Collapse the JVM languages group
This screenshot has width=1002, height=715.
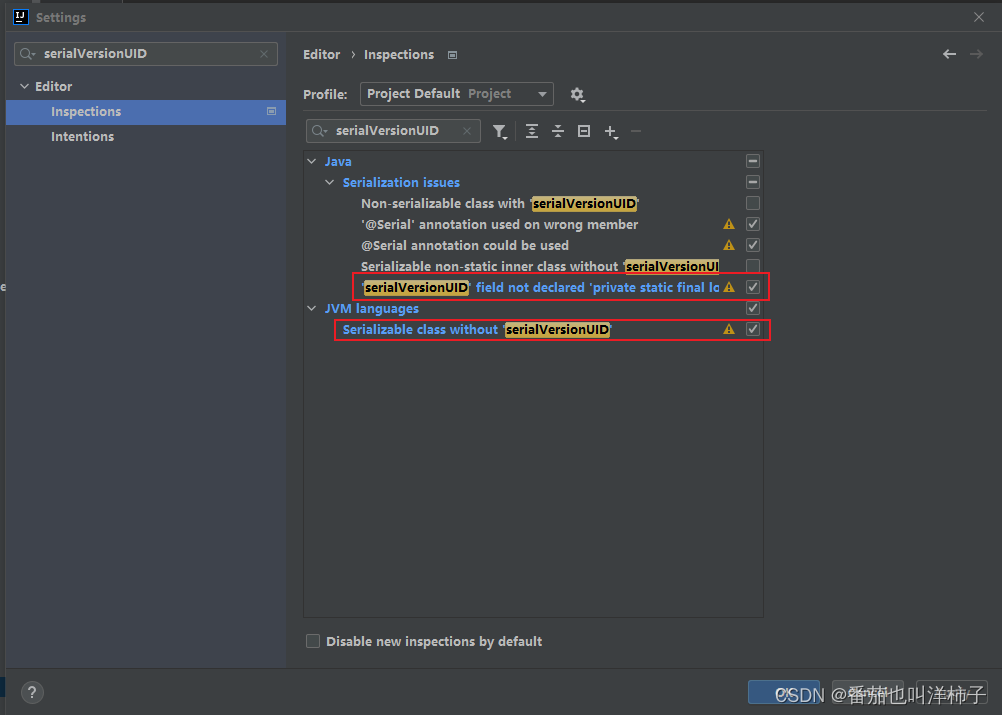pyautogui.click(x=312, y=309)
